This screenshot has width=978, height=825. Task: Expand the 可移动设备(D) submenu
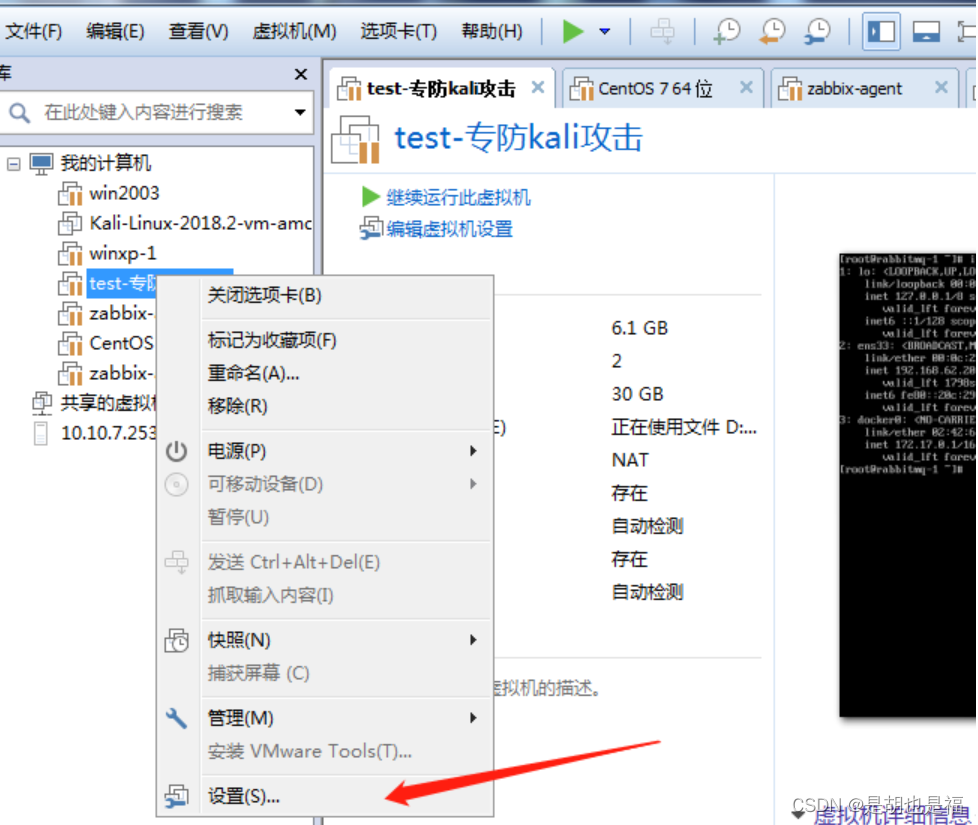point(347,484)
